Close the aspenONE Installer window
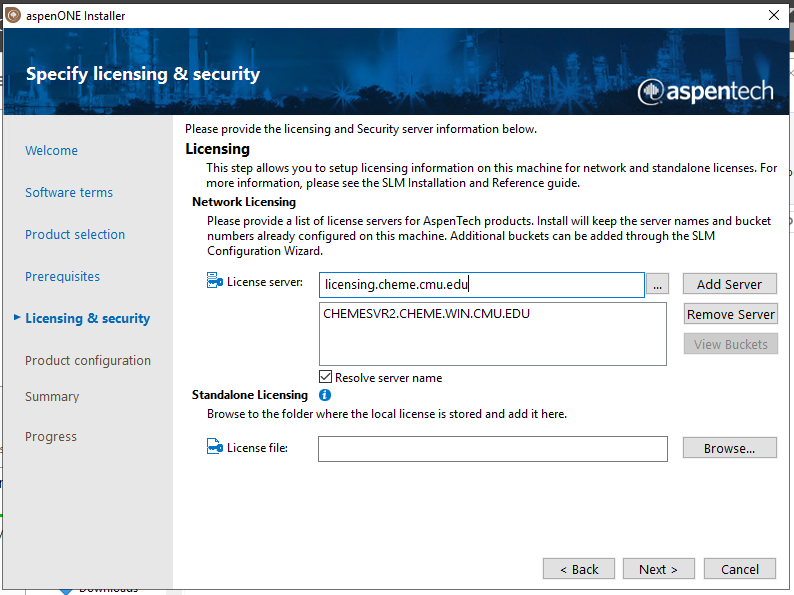 tap(774, 15)
